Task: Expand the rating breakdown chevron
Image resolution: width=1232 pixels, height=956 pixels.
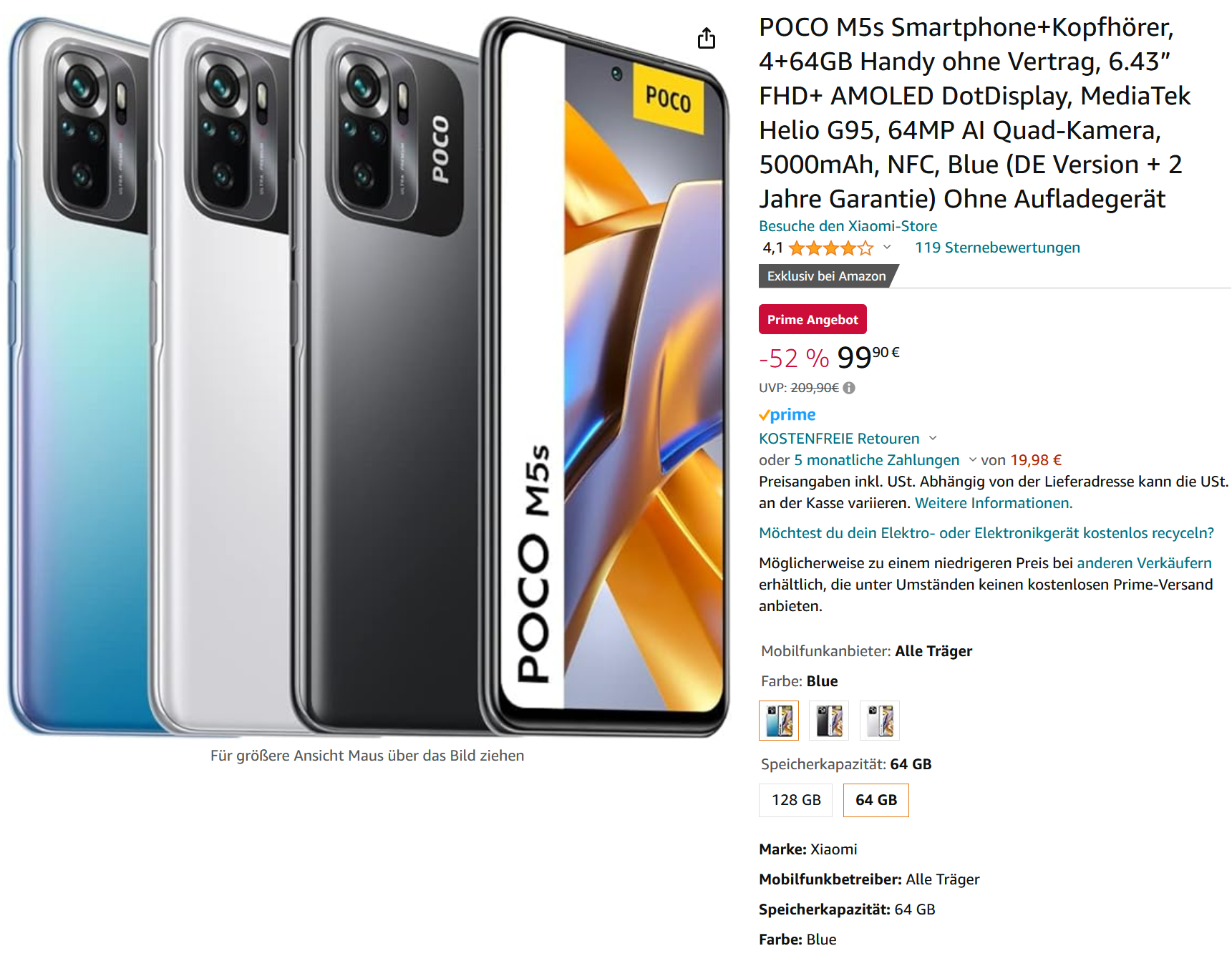Action: [x=887, y=248]
